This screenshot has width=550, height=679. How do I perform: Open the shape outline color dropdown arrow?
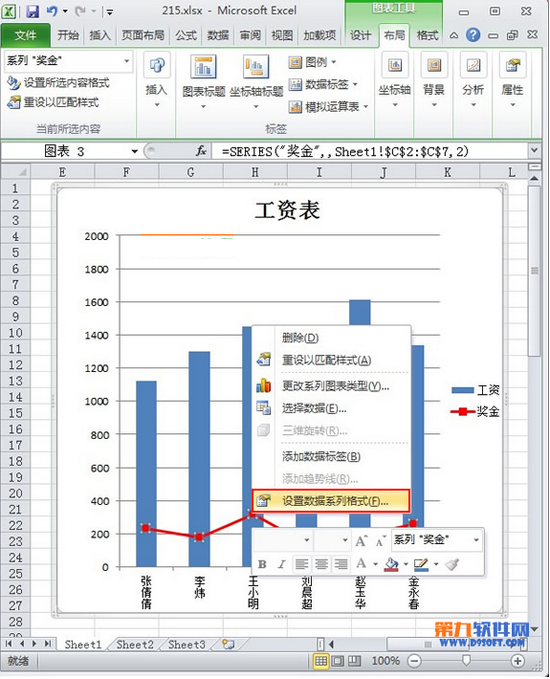click(x=436, y=564)
